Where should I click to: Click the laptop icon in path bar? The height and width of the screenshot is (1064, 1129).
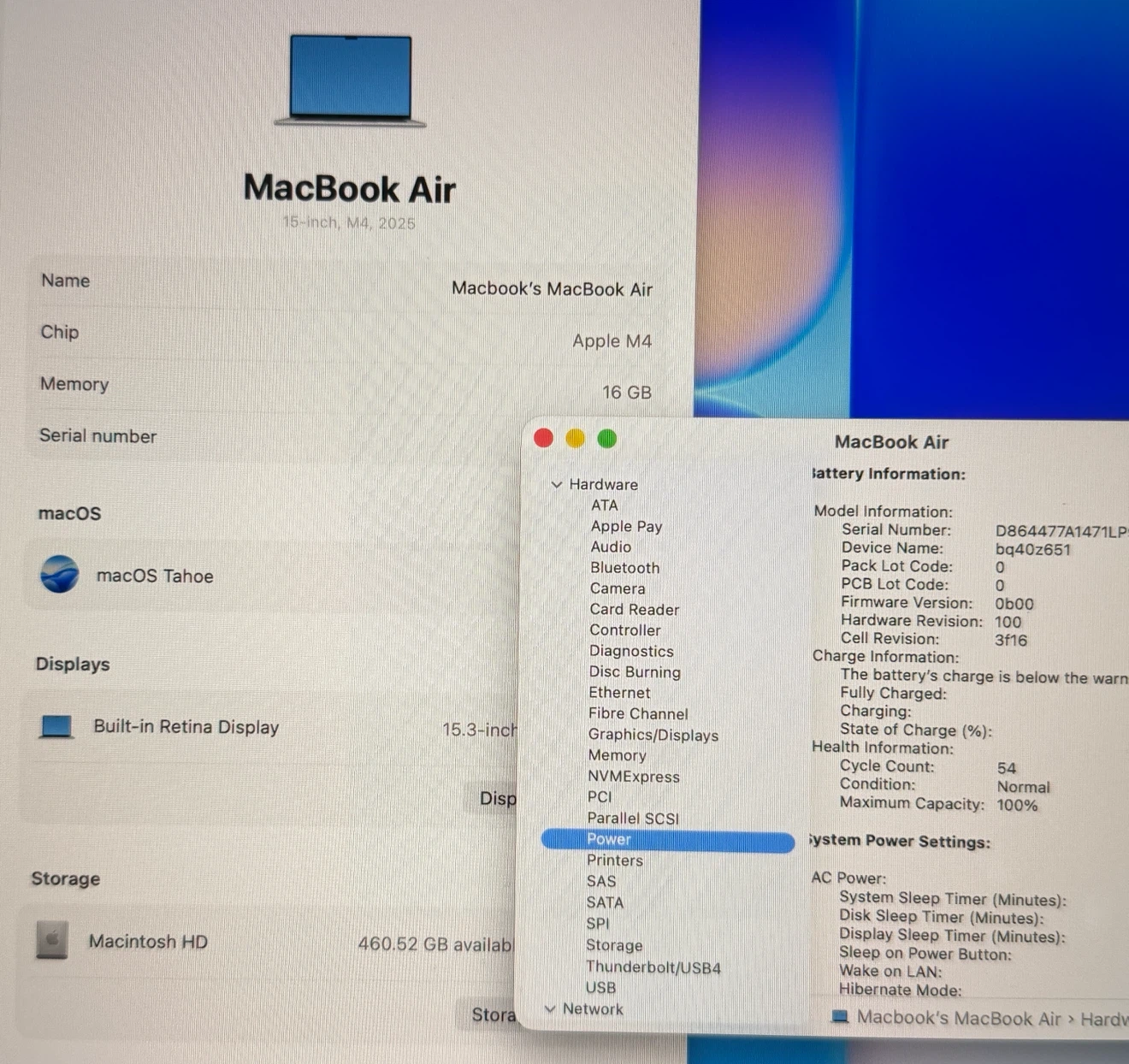(x=840, y=1016)
